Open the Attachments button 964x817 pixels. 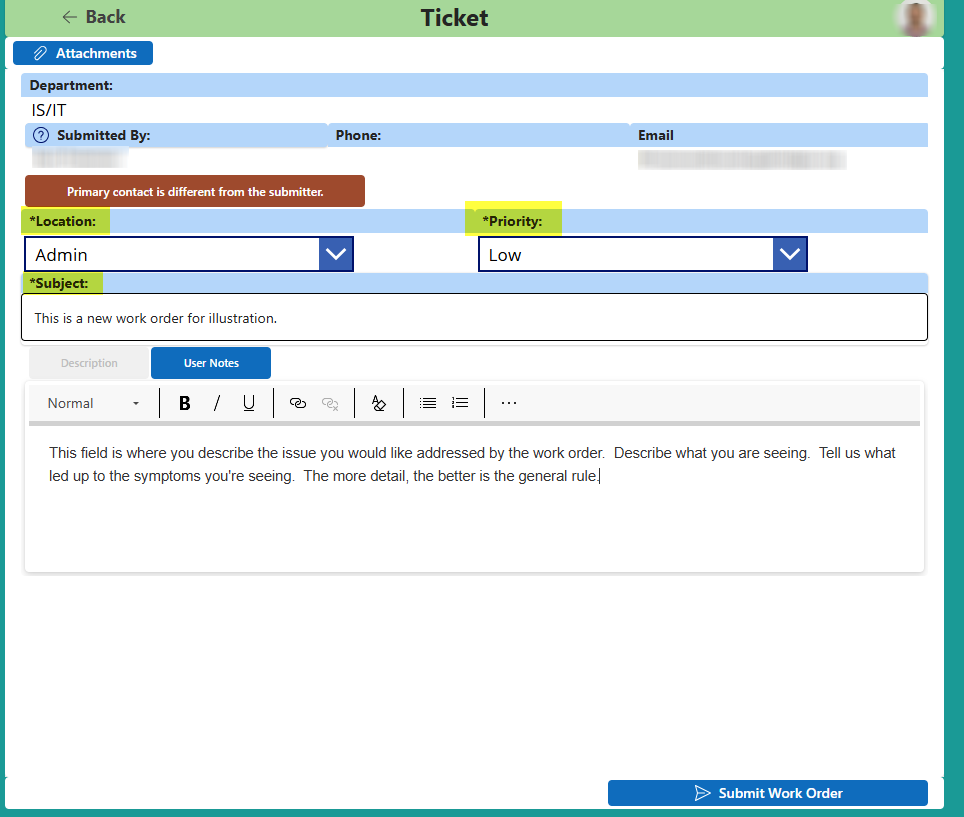tap(83, 53)
